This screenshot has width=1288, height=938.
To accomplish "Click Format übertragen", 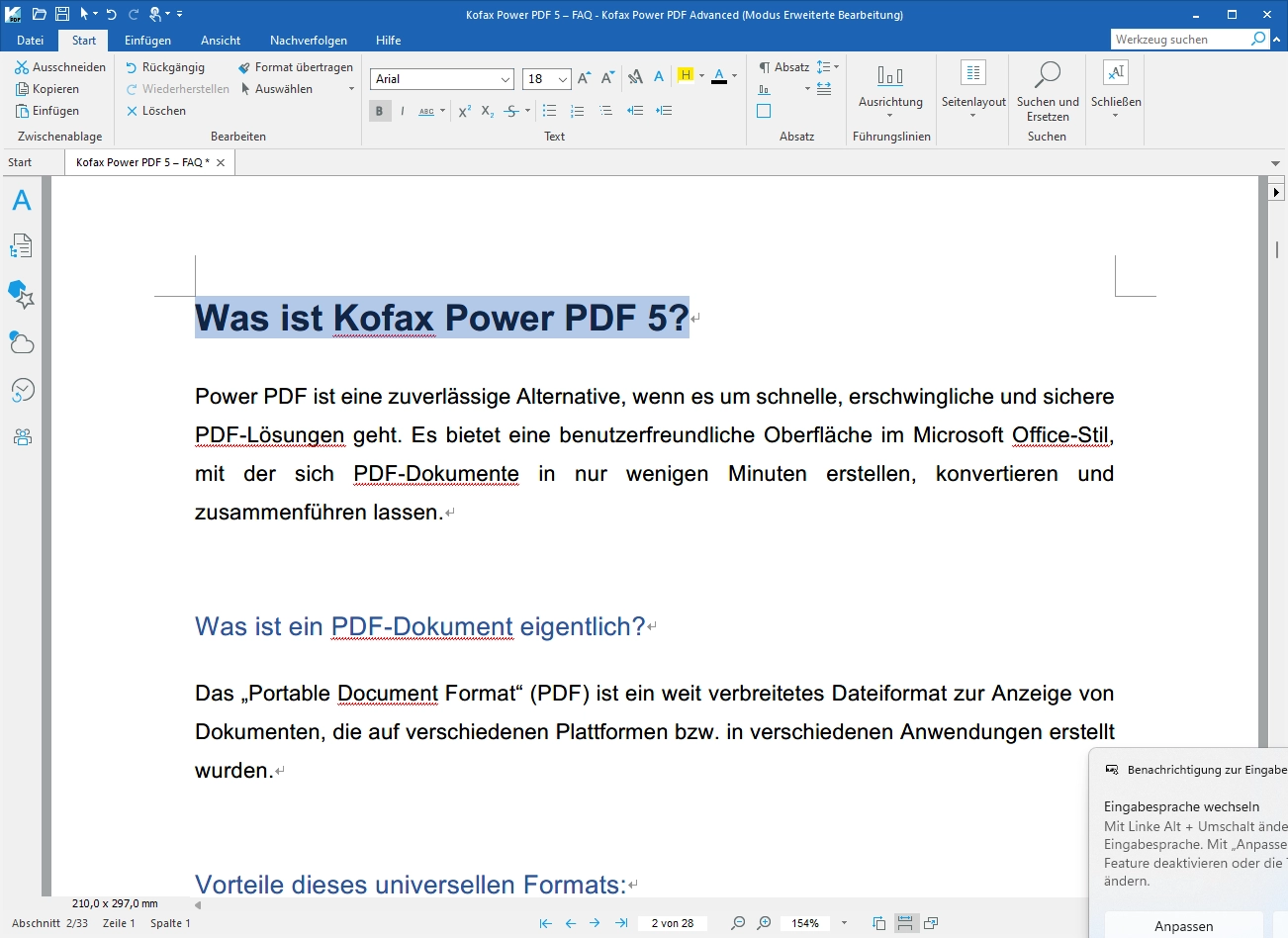I will point(295,67).
